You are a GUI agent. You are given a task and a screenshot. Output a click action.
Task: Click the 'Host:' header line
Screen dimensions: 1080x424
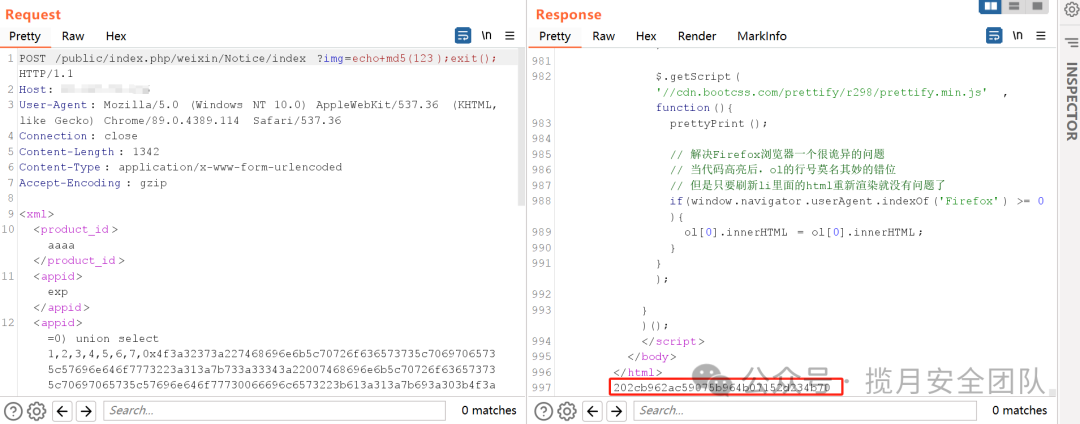pos(84,89)
